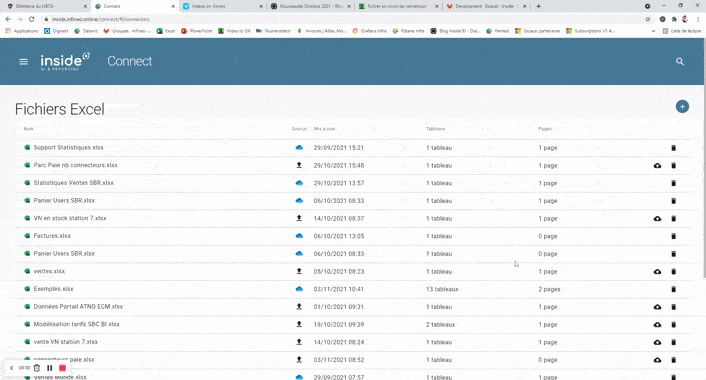Delete Données Portail ATNO ECM.xlsx
Viewport: 706px width, 380px height.
(x=674, y=307)
